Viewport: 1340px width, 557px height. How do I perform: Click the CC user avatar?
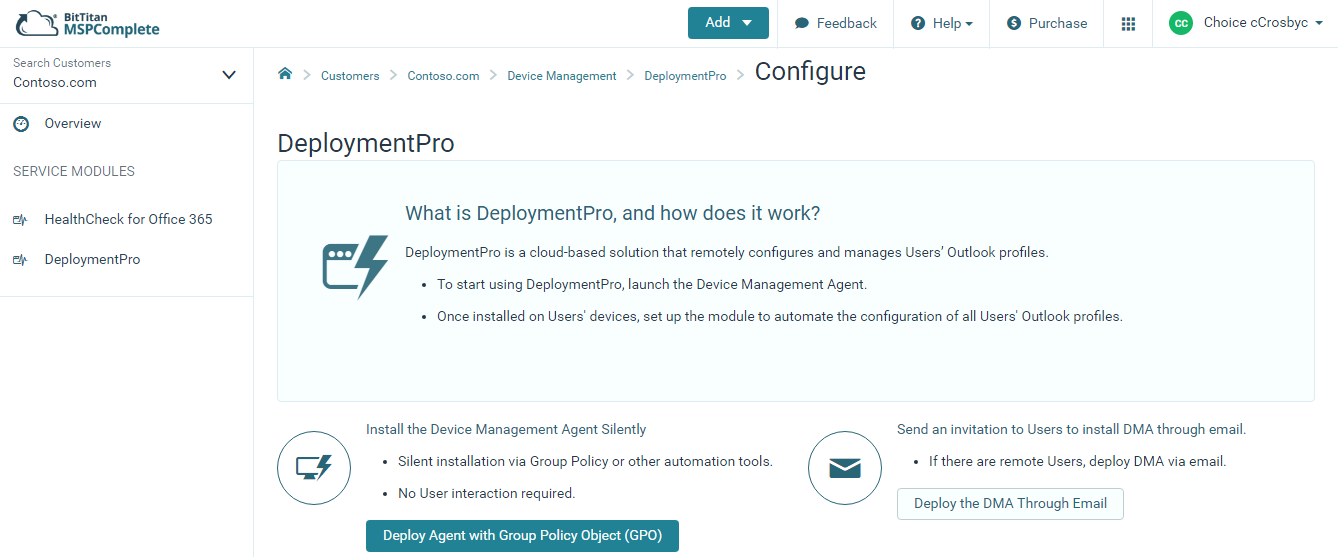pos(1181,23)
